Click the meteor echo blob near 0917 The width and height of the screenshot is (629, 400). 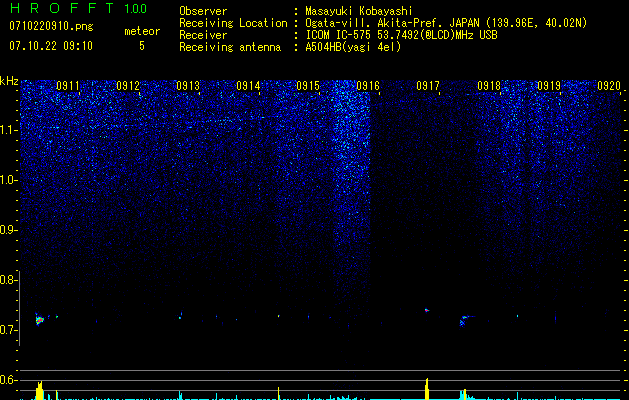point(426,310)
